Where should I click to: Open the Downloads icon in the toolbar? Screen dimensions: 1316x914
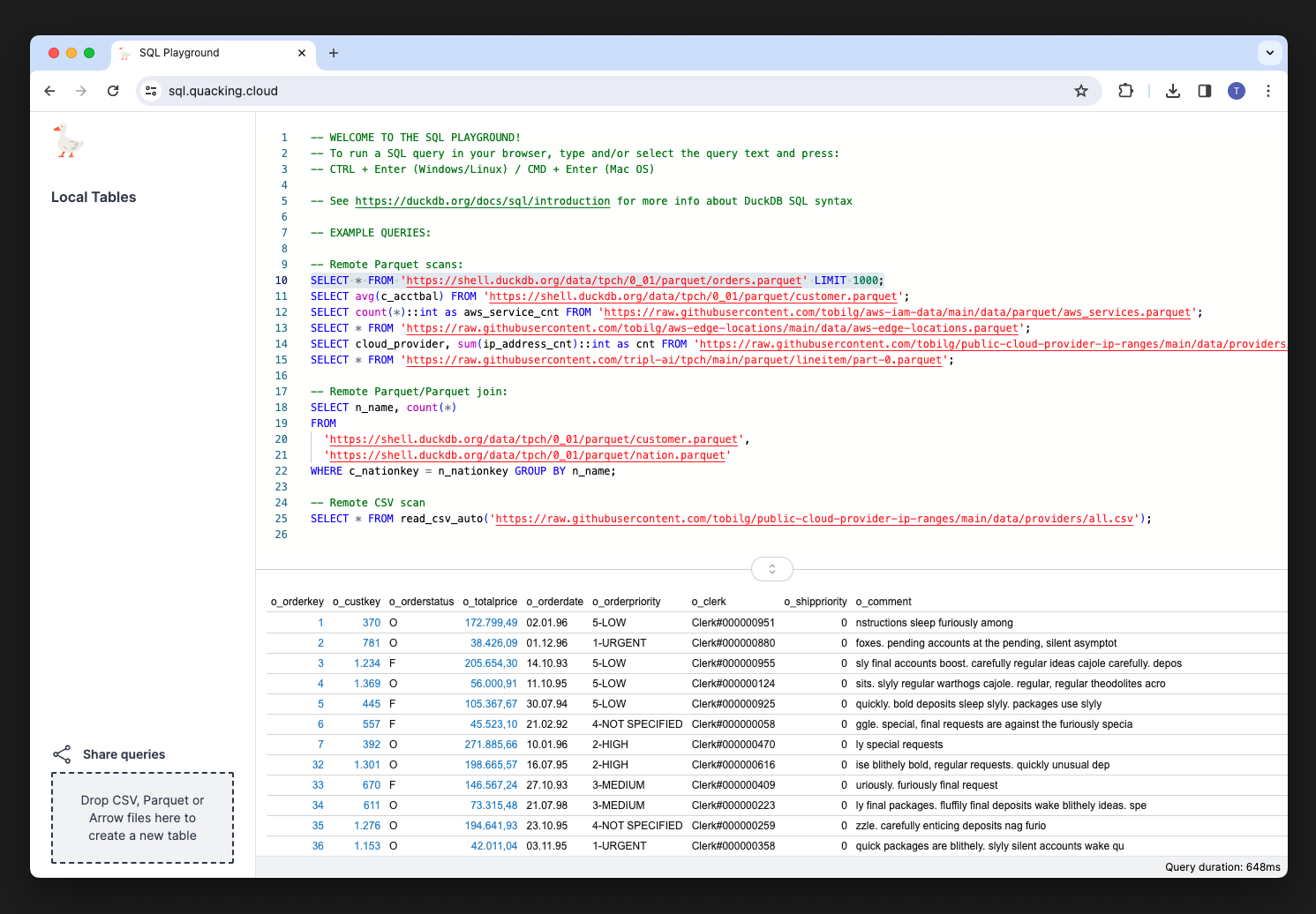point(1173,91)
